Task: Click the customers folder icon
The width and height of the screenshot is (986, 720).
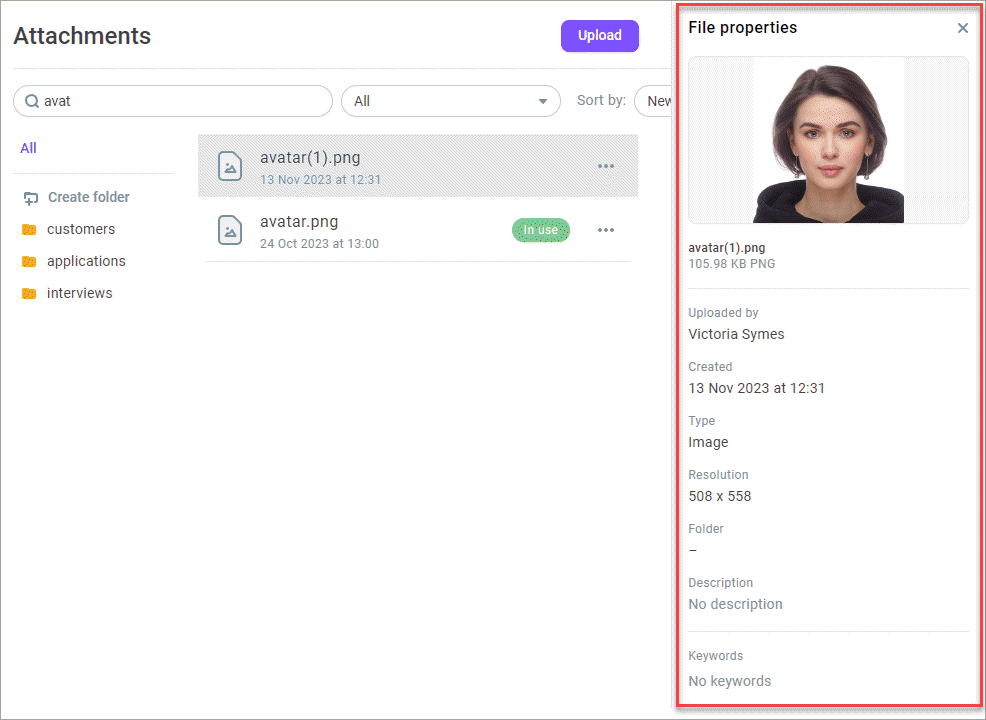Action: click(29, 230)
